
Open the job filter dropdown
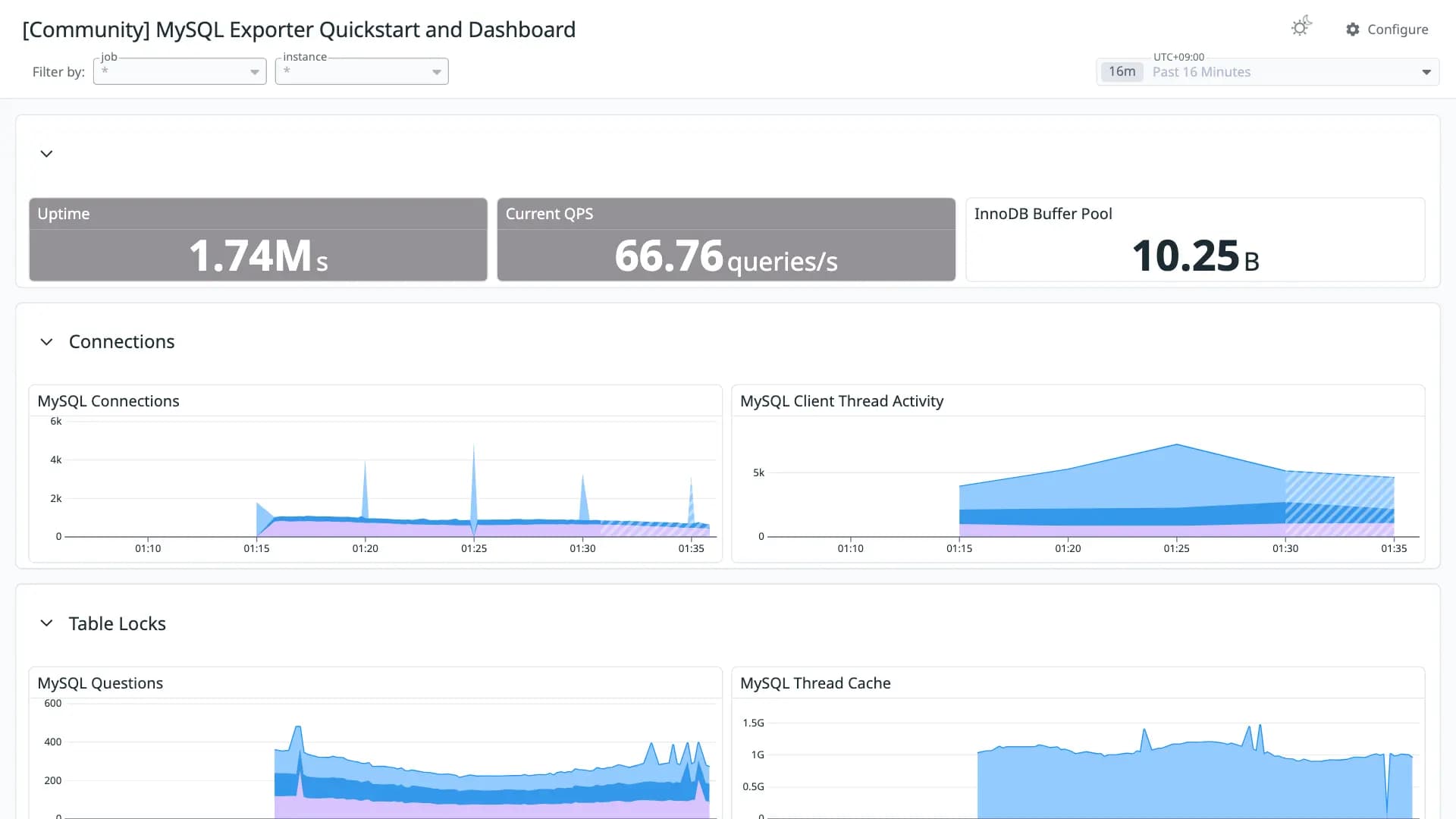[180, 71]
